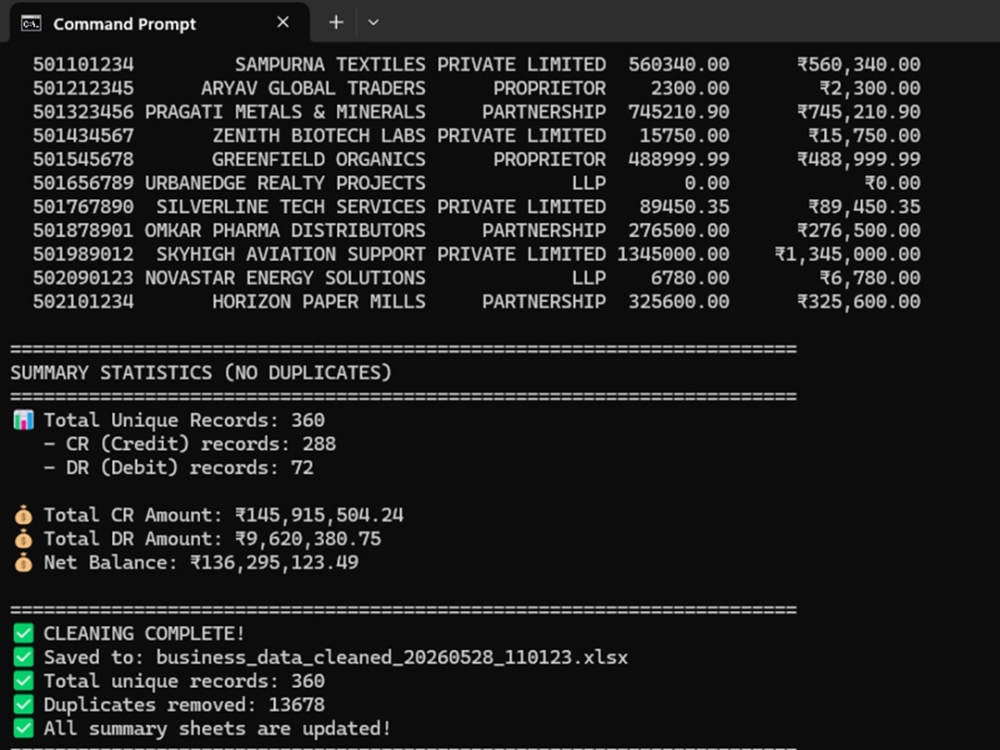Screen dimensions: 1000x750
Task: Click SKYHIGH AVIATION SUPPORT text
Action: pyautogui.click(x=291, y=254)
